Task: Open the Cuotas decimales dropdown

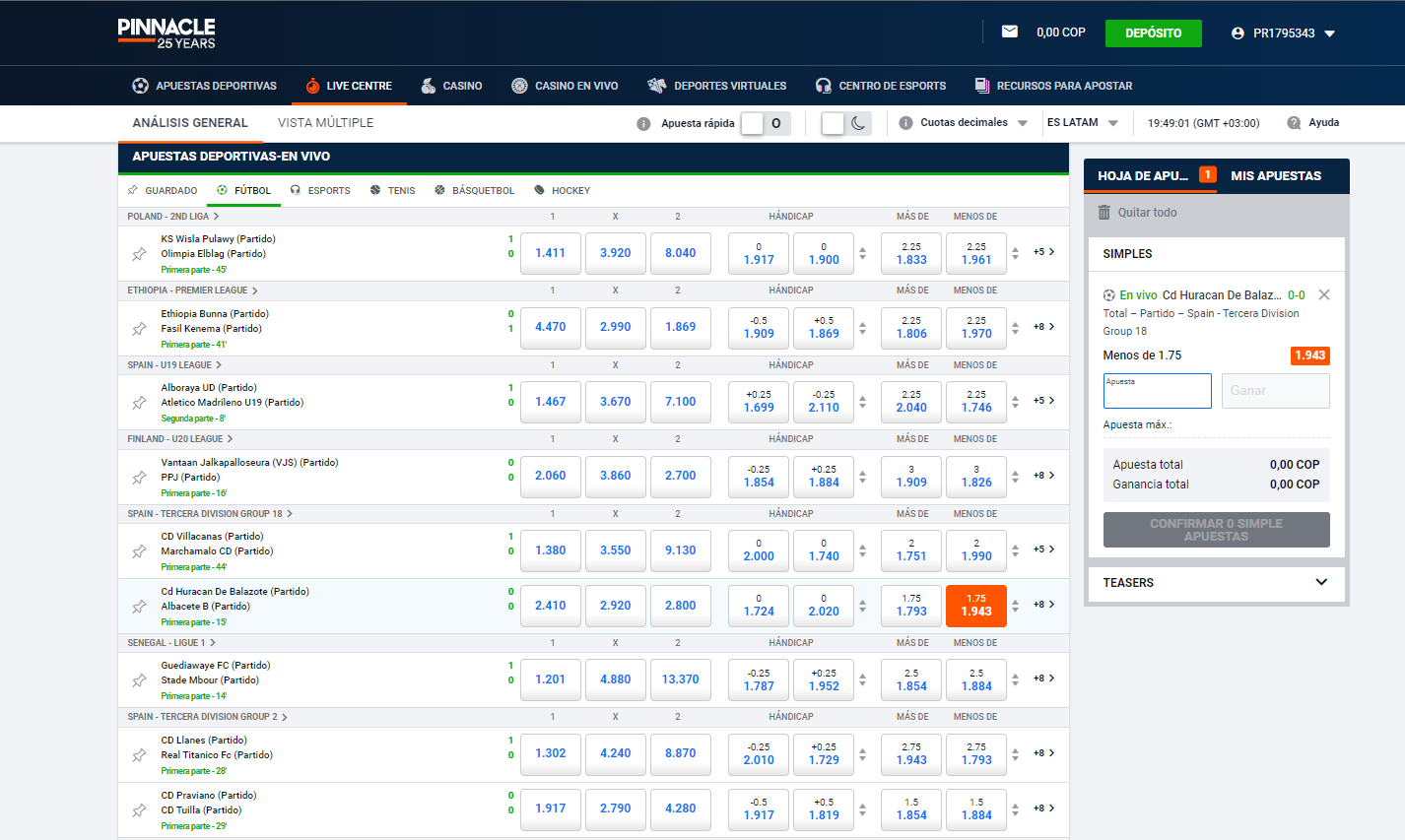Action: tap(973, 123)
